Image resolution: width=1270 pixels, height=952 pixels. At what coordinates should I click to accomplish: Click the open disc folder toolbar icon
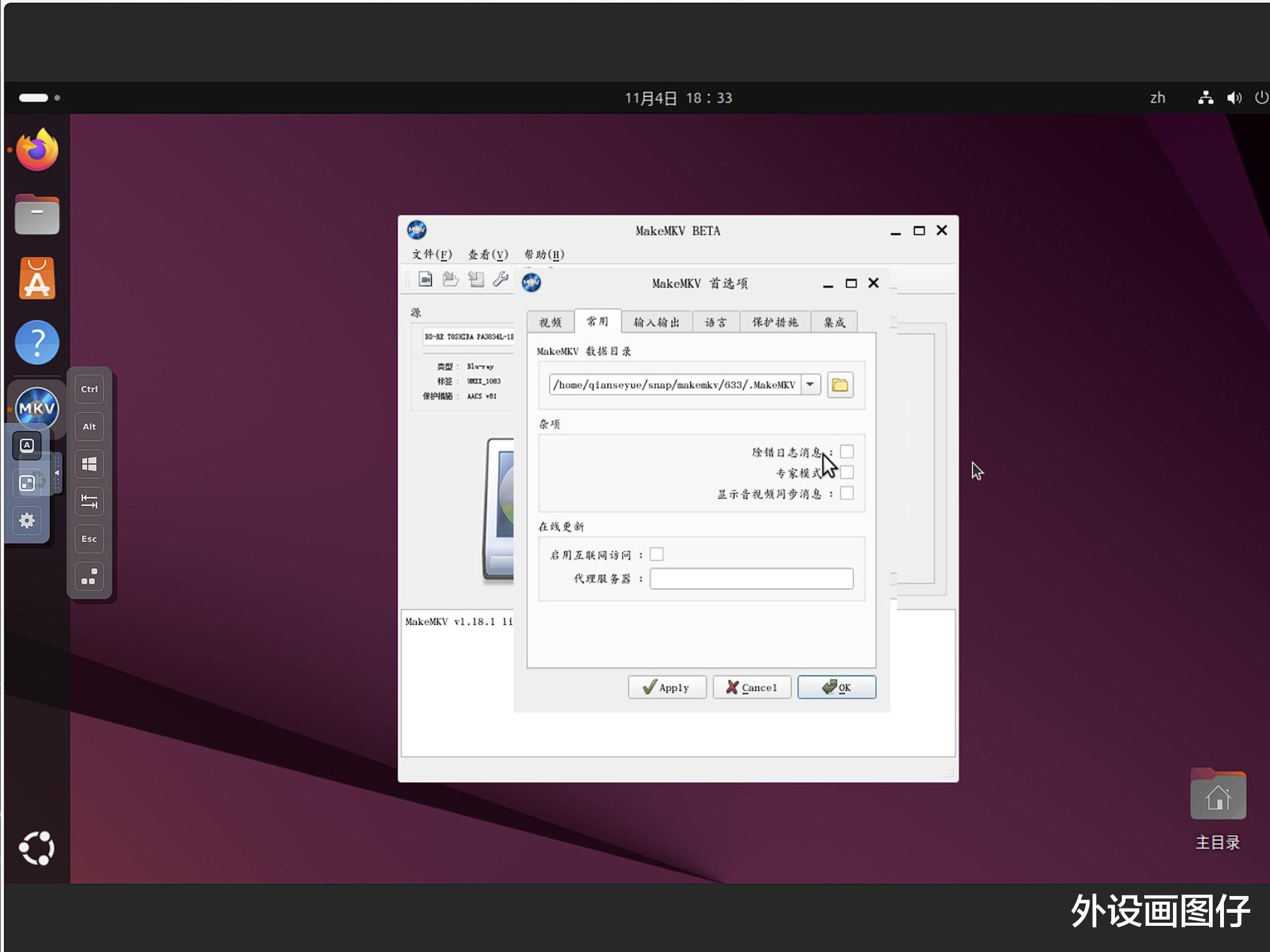coord(450,279)
